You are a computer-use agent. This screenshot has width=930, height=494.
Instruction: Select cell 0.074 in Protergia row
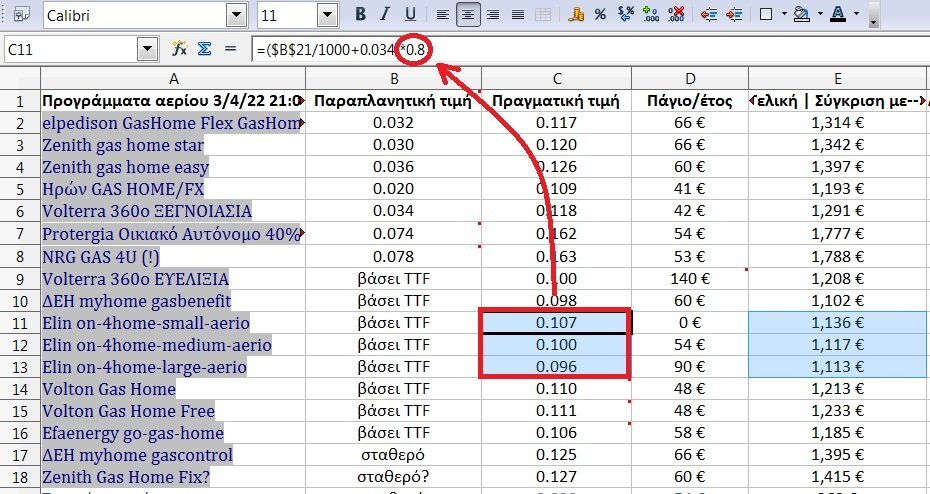(394, 234)
